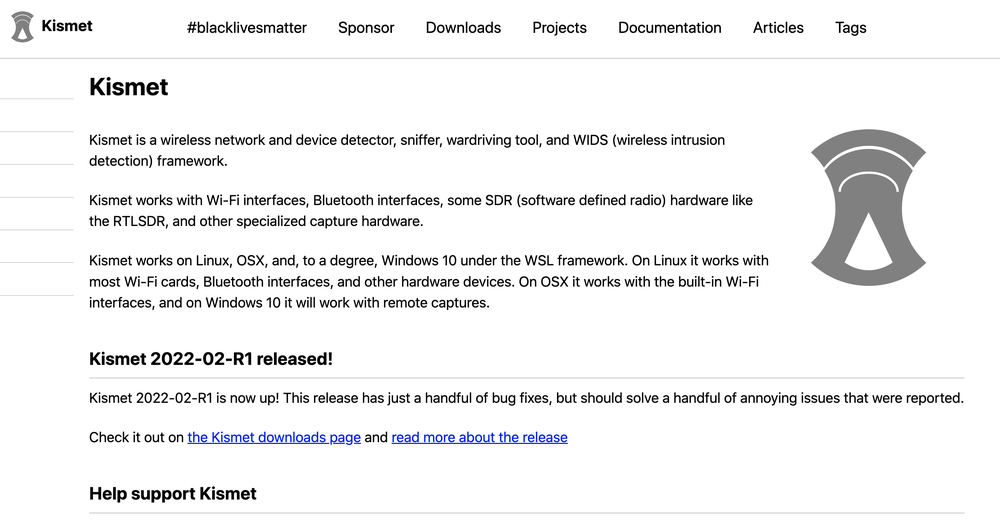The height and width of the screenshot is (525, 1000).
Task: Click the Help support Kismet heading
Action: (x=173, y=494)
